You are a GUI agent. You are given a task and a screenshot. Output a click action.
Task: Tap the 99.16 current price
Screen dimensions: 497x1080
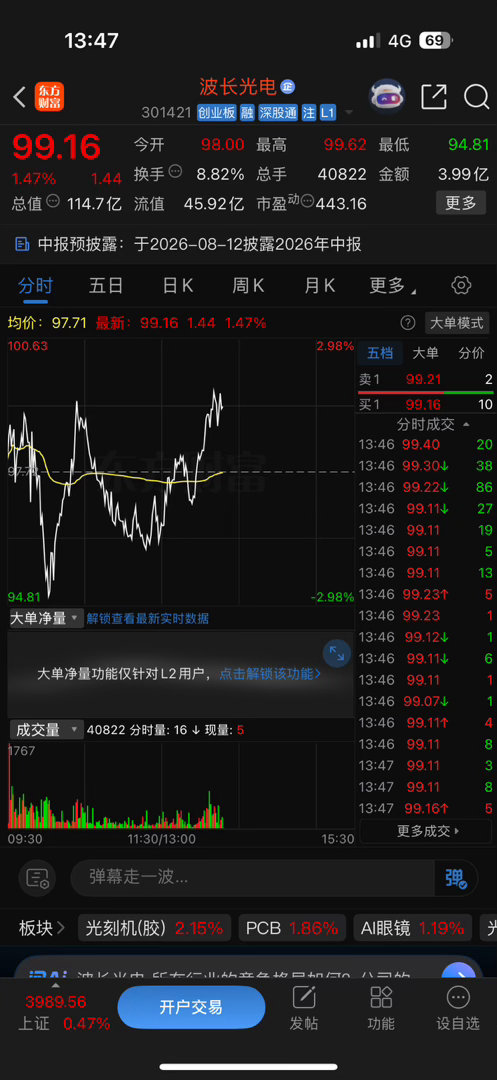(56, 147)
